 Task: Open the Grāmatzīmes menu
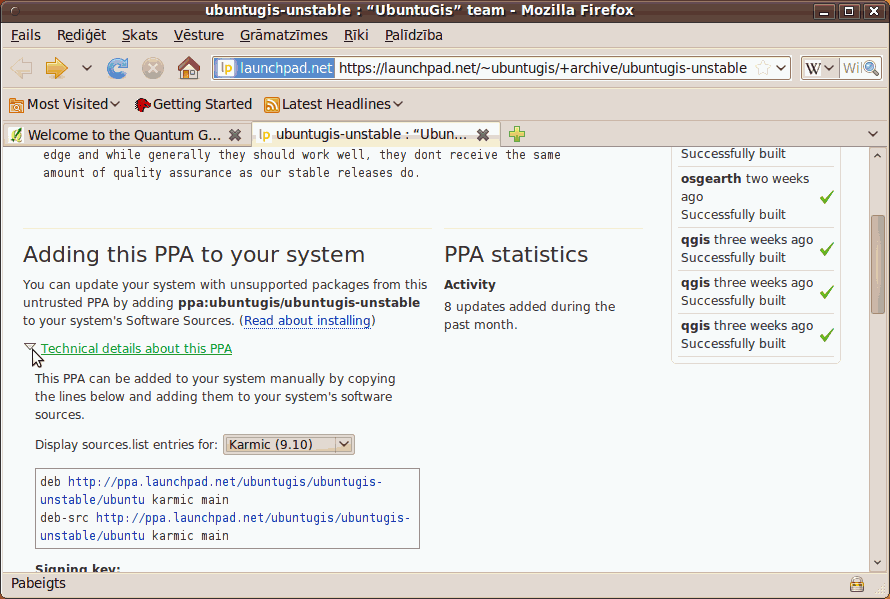pos(284,35)
